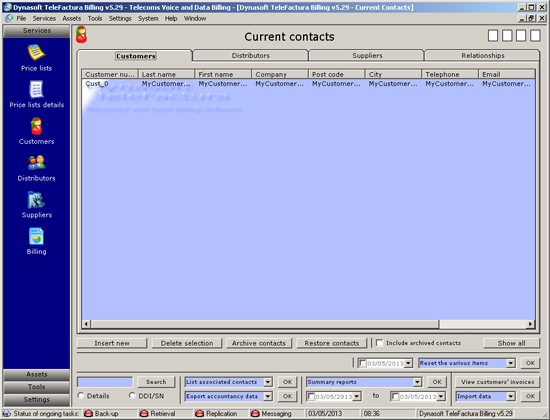
Task: Open the File menu
Action: coord(21,18)
